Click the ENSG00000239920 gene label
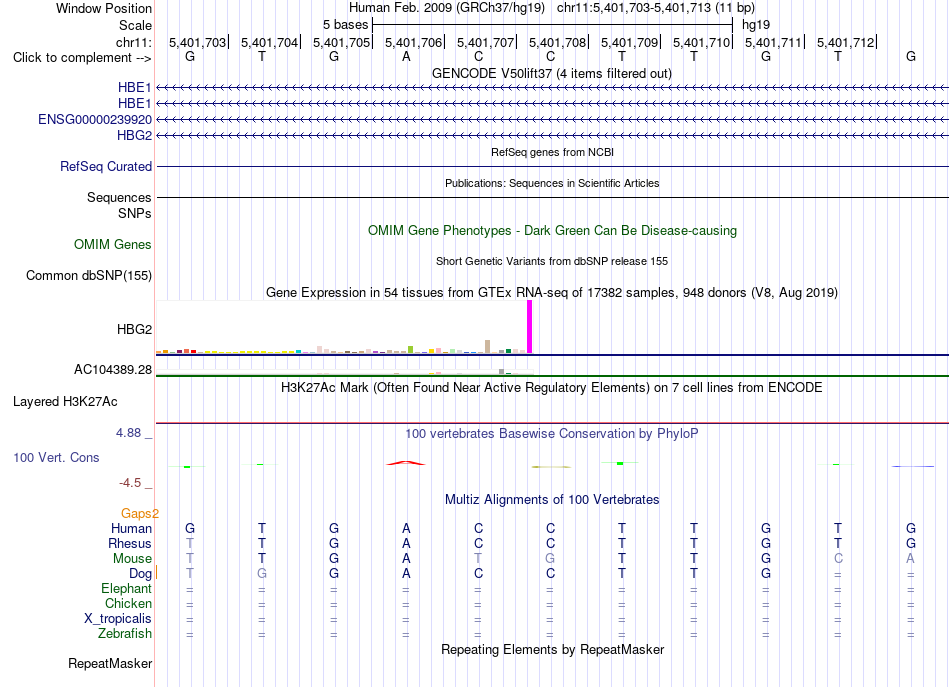Viewport: 950px width, 687px height. (x=95, y=119)
